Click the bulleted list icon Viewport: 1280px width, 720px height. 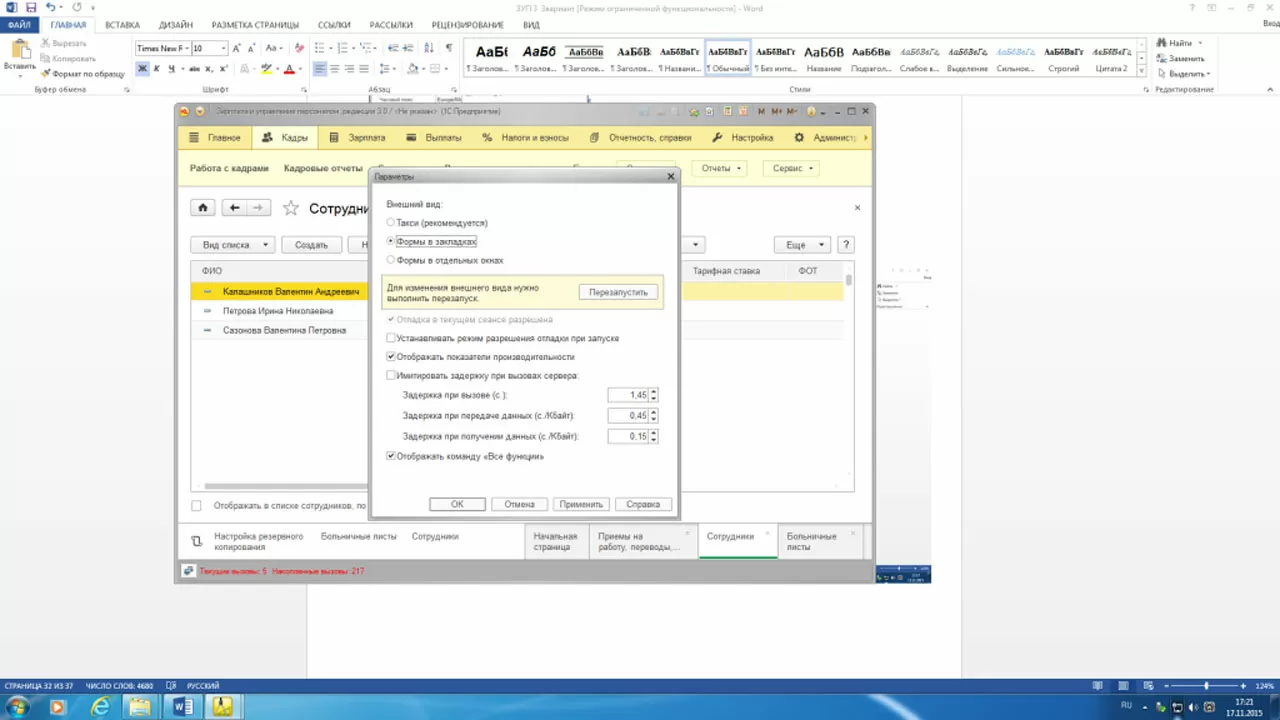point(320,48)
